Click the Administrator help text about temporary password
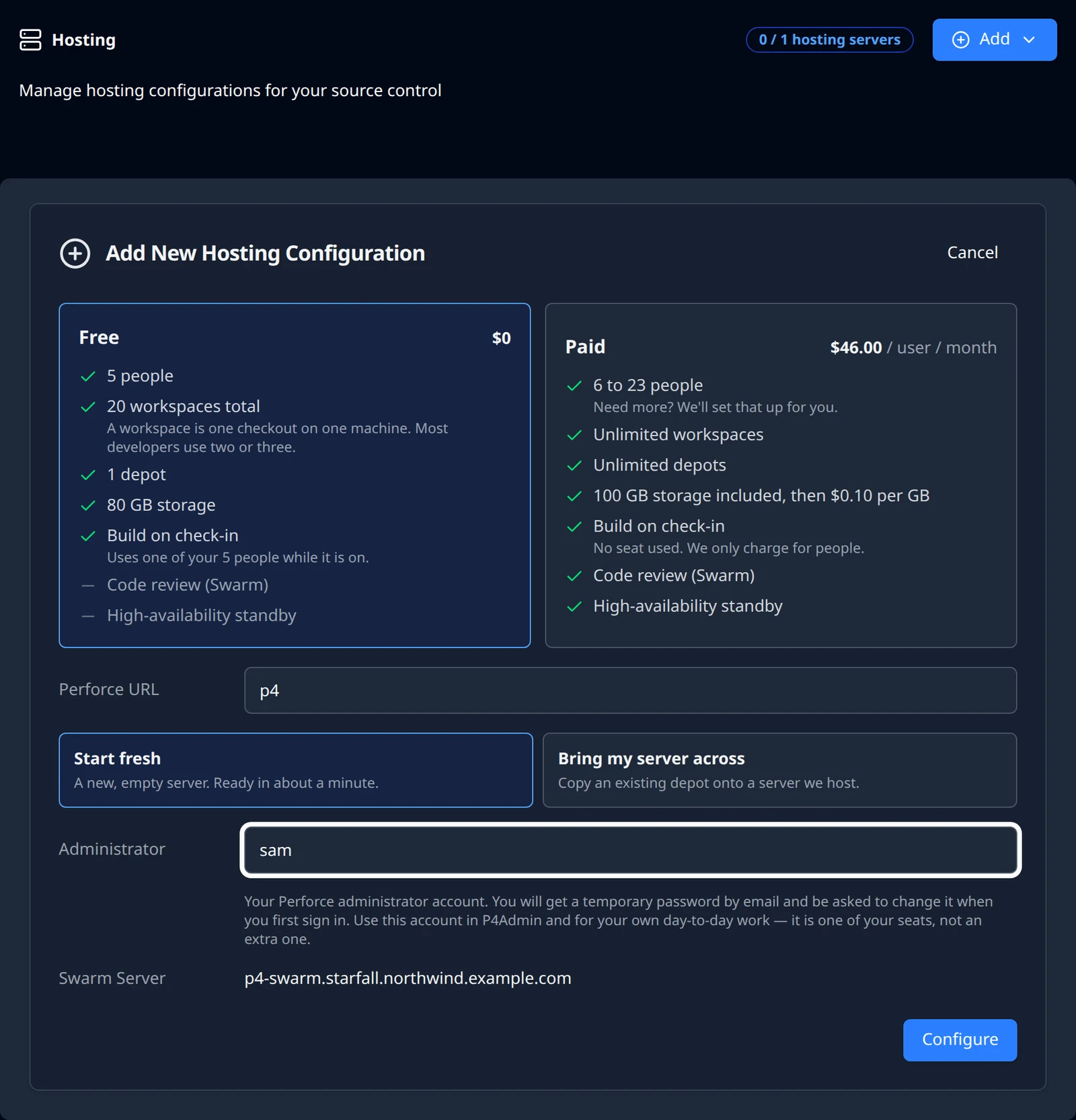Viewport: 1076px width, 1120px height. pyautogui.click(x=619, y=920)
